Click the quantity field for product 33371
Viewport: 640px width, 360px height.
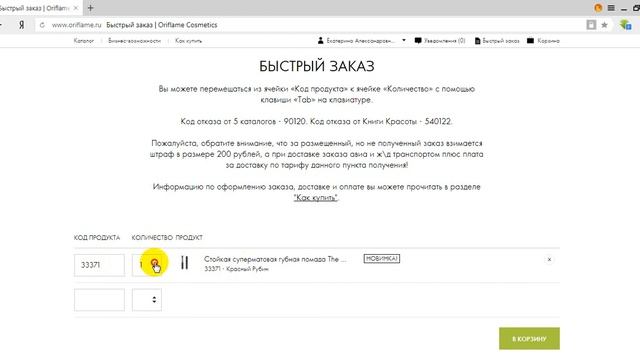[x=147, y=265]
